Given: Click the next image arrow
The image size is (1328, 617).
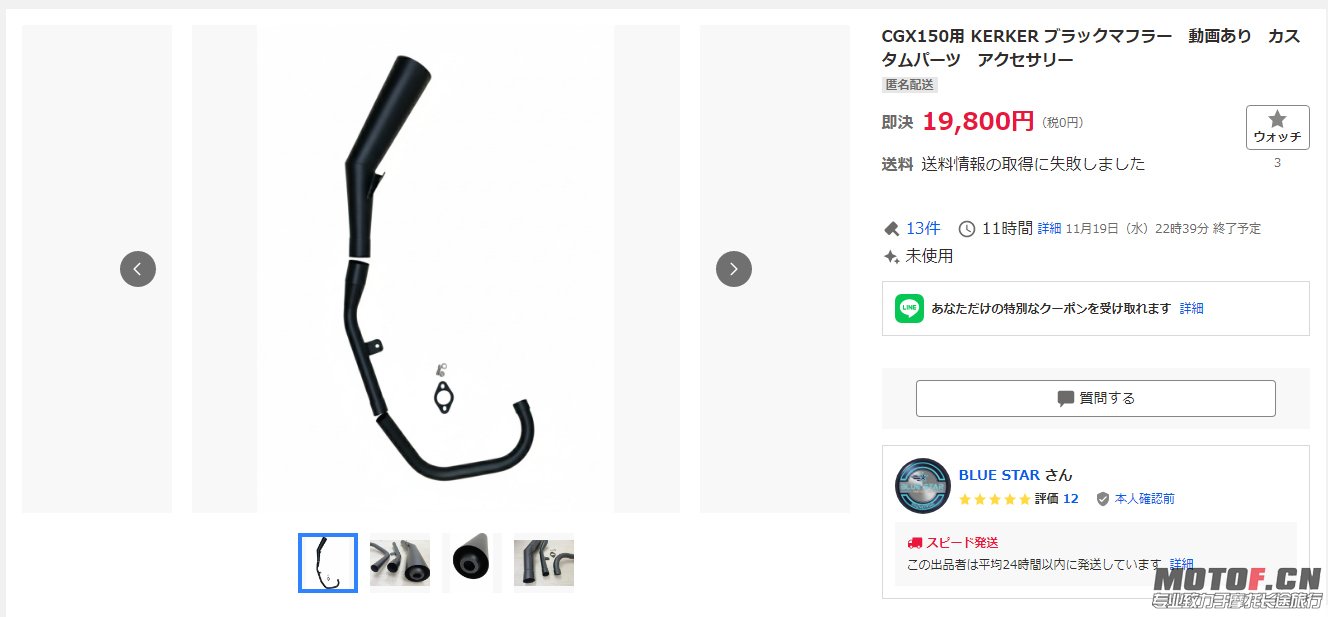Looking at the screenshot, I should pos(734,269).
